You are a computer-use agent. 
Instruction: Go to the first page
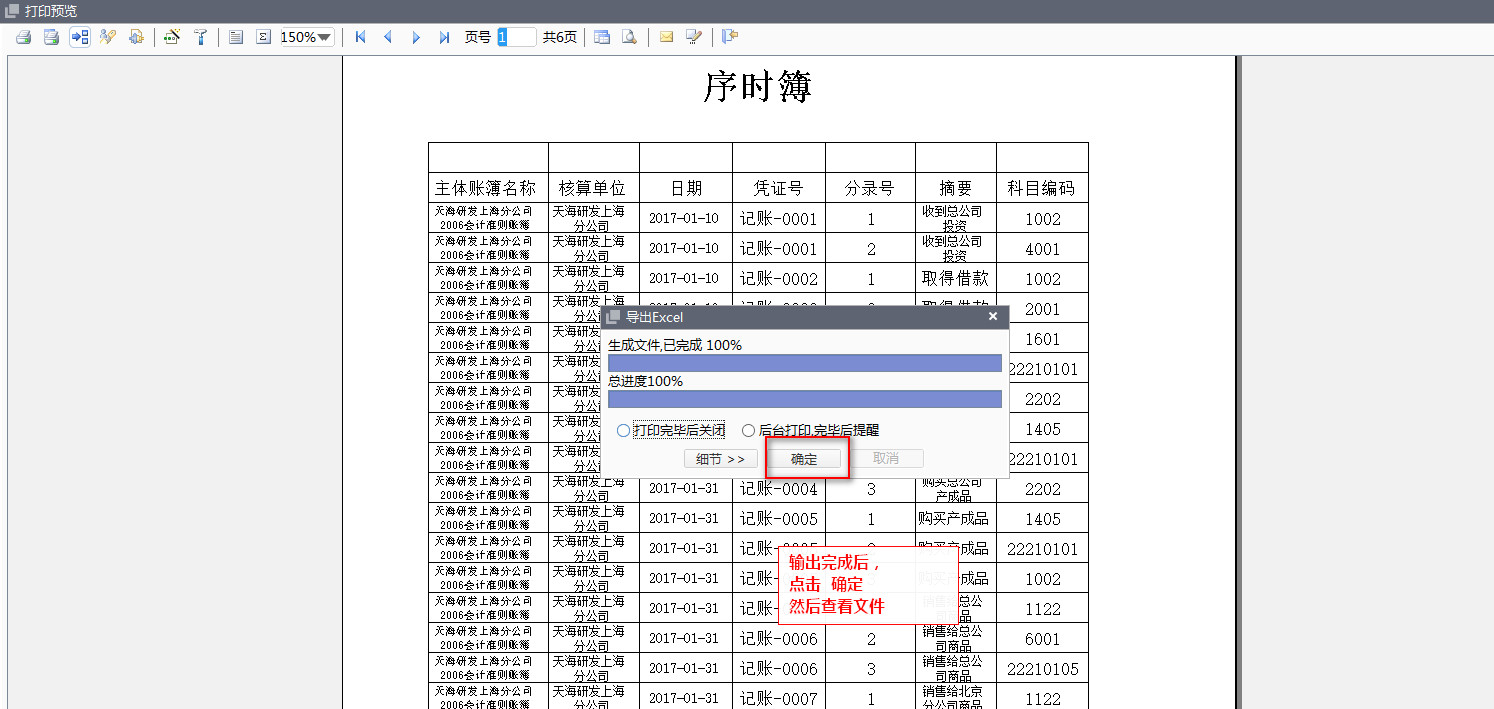[x=360, y=37]
